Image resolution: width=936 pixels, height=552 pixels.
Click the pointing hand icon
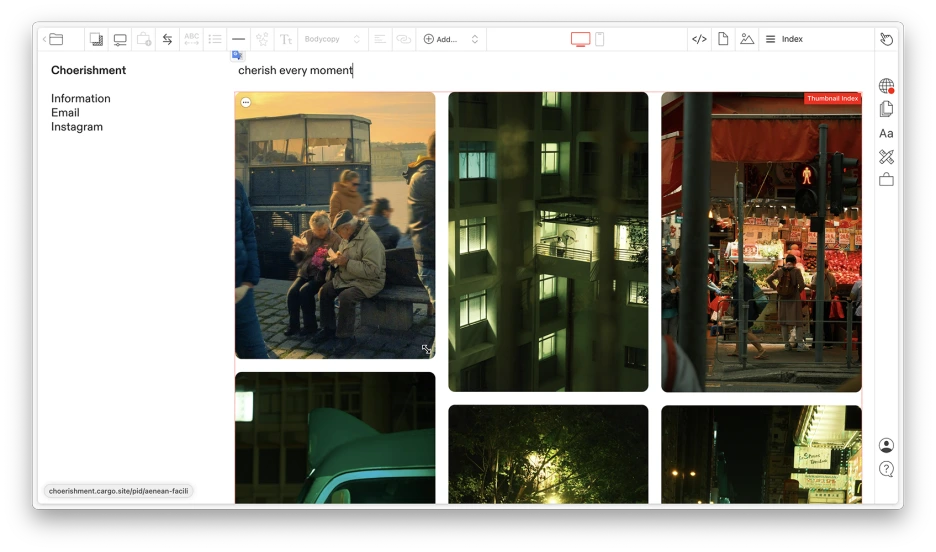pyautogui.click(x=886, y=39)
